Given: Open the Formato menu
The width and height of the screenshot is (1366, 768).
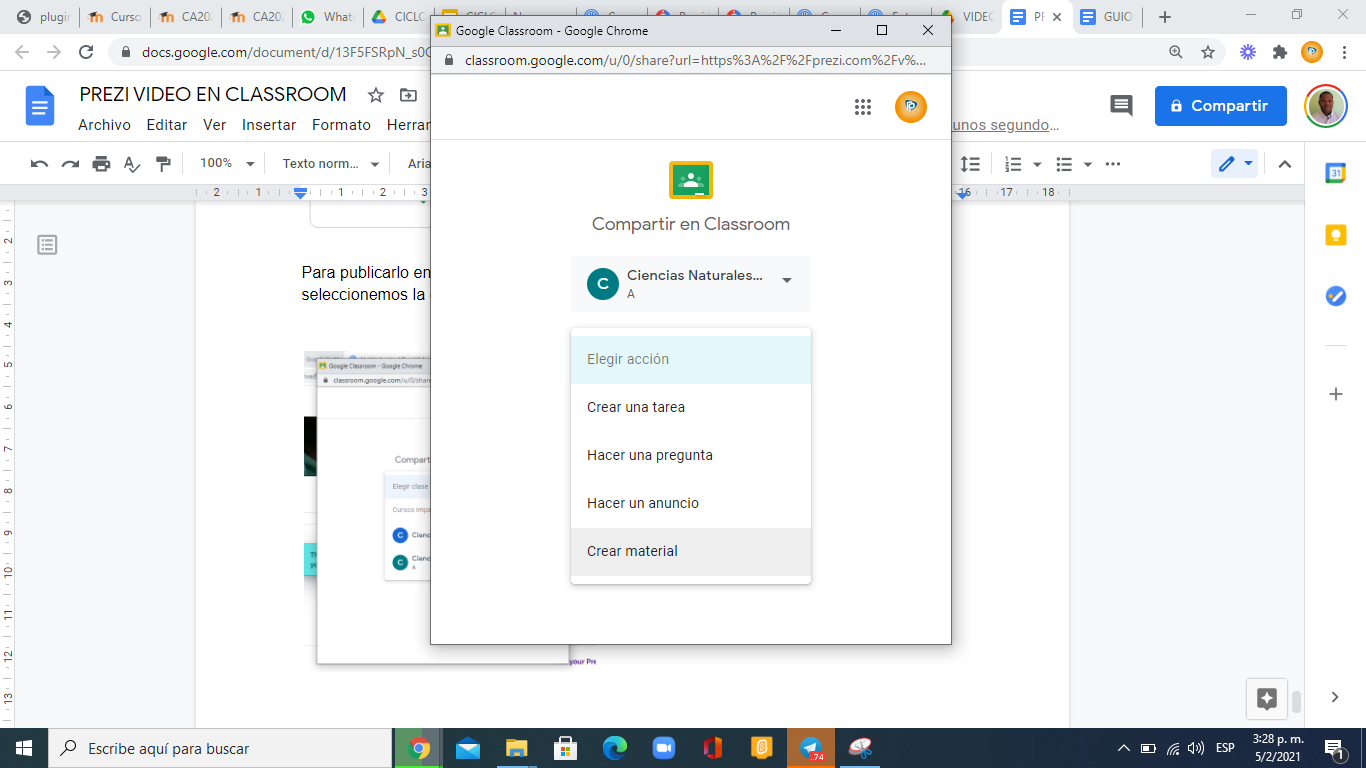Looking at the screenshot, I should (x=341, y=125).
